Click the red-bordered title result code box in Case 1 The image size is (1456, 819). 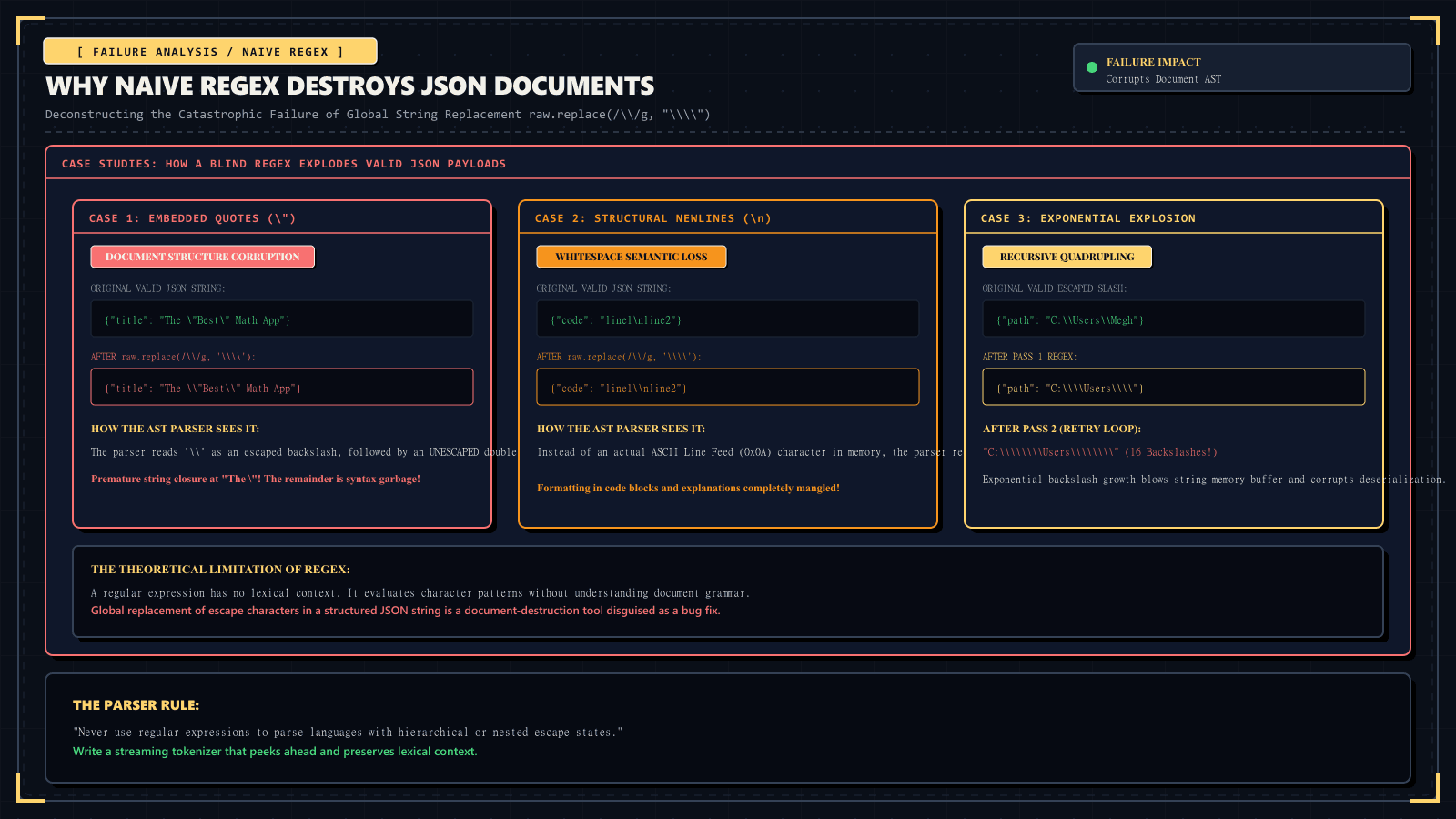(282, 387)
